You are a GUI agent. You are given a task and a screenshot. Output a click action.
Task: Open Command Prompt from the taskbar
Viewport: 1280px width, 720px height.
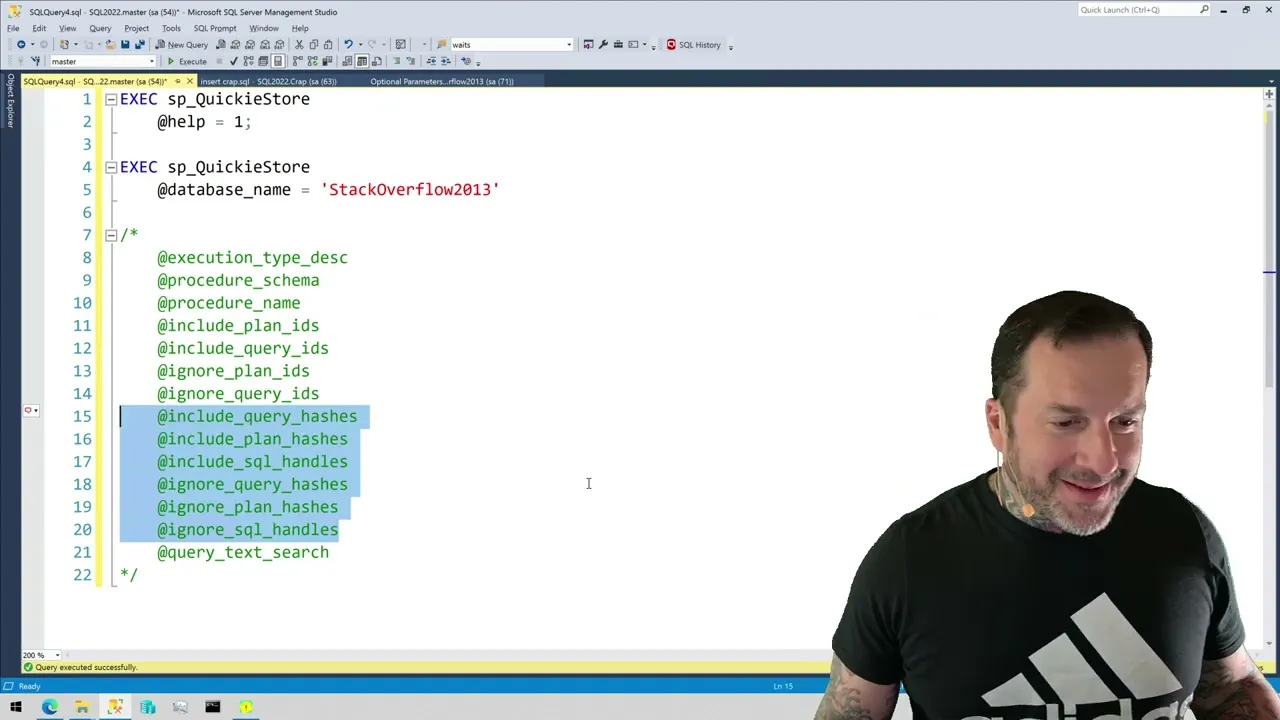[x=213, y=707]
